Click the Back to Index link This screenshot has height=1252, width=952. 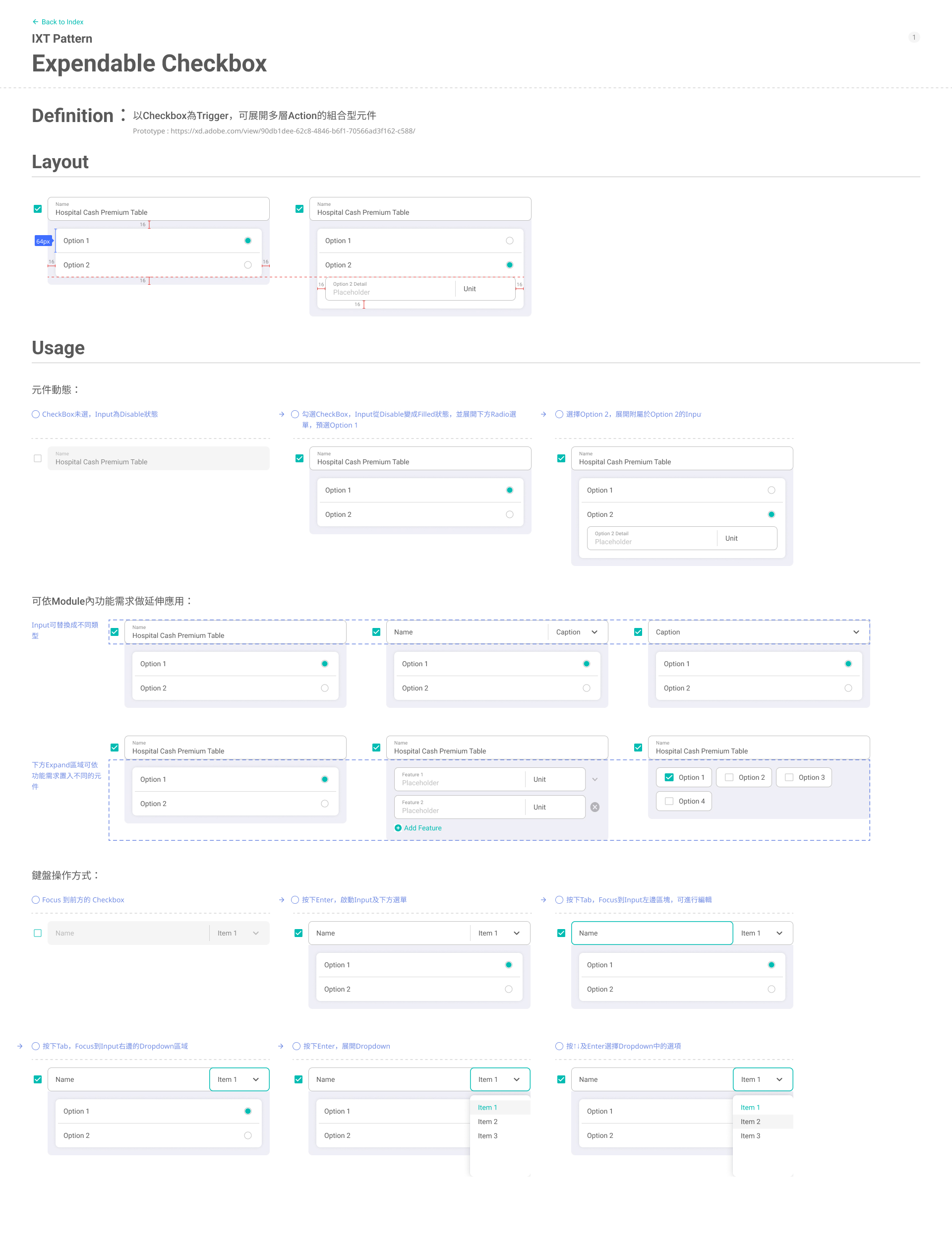[x=62, y=22]
